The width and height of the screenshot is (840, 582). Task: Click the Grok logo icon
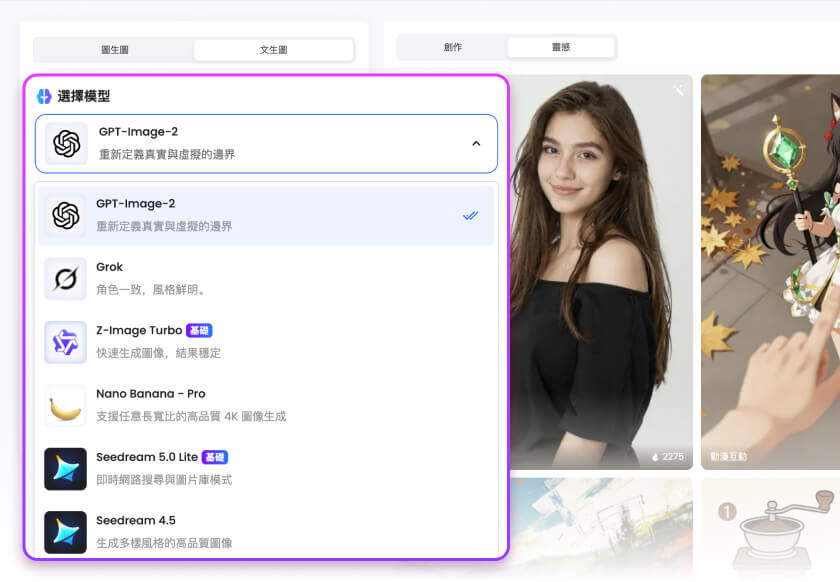[65, 279]
